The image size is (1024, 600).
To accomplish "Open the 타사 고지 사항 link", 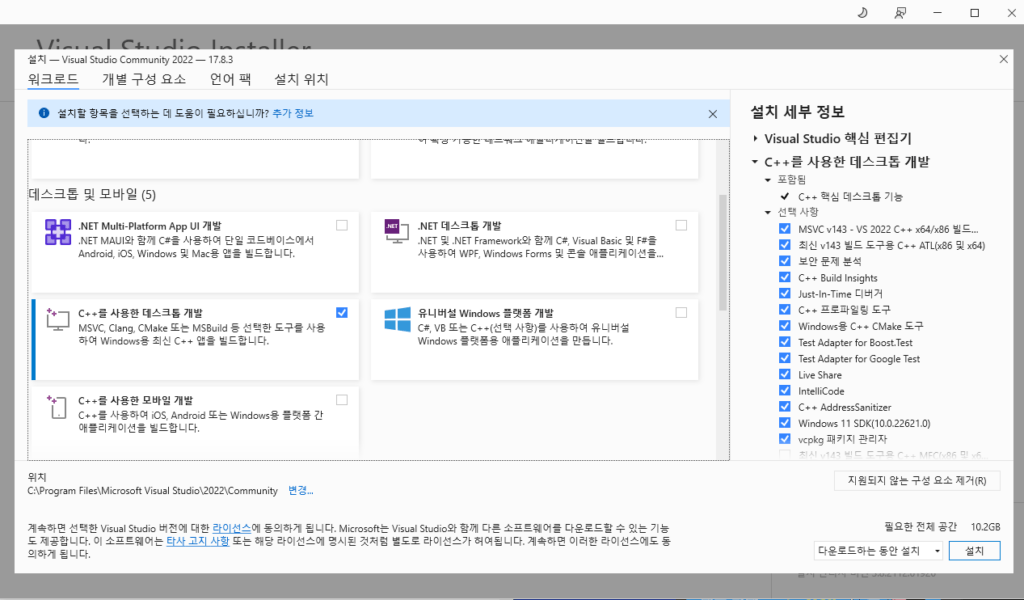I will pos(198,541).
